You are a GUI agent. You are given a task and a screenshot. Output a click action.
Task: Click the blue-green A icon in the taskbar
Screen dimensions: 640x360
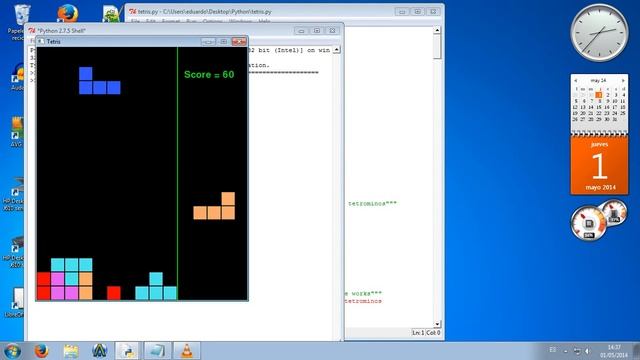tap(99, 351)
